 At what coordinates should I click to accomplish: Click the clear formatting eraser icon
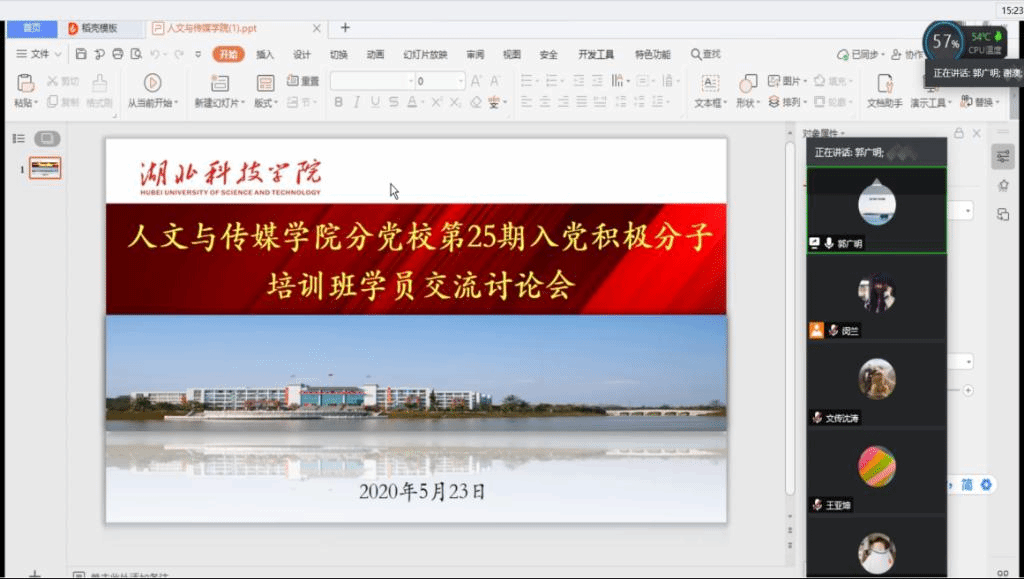(476, 102)
